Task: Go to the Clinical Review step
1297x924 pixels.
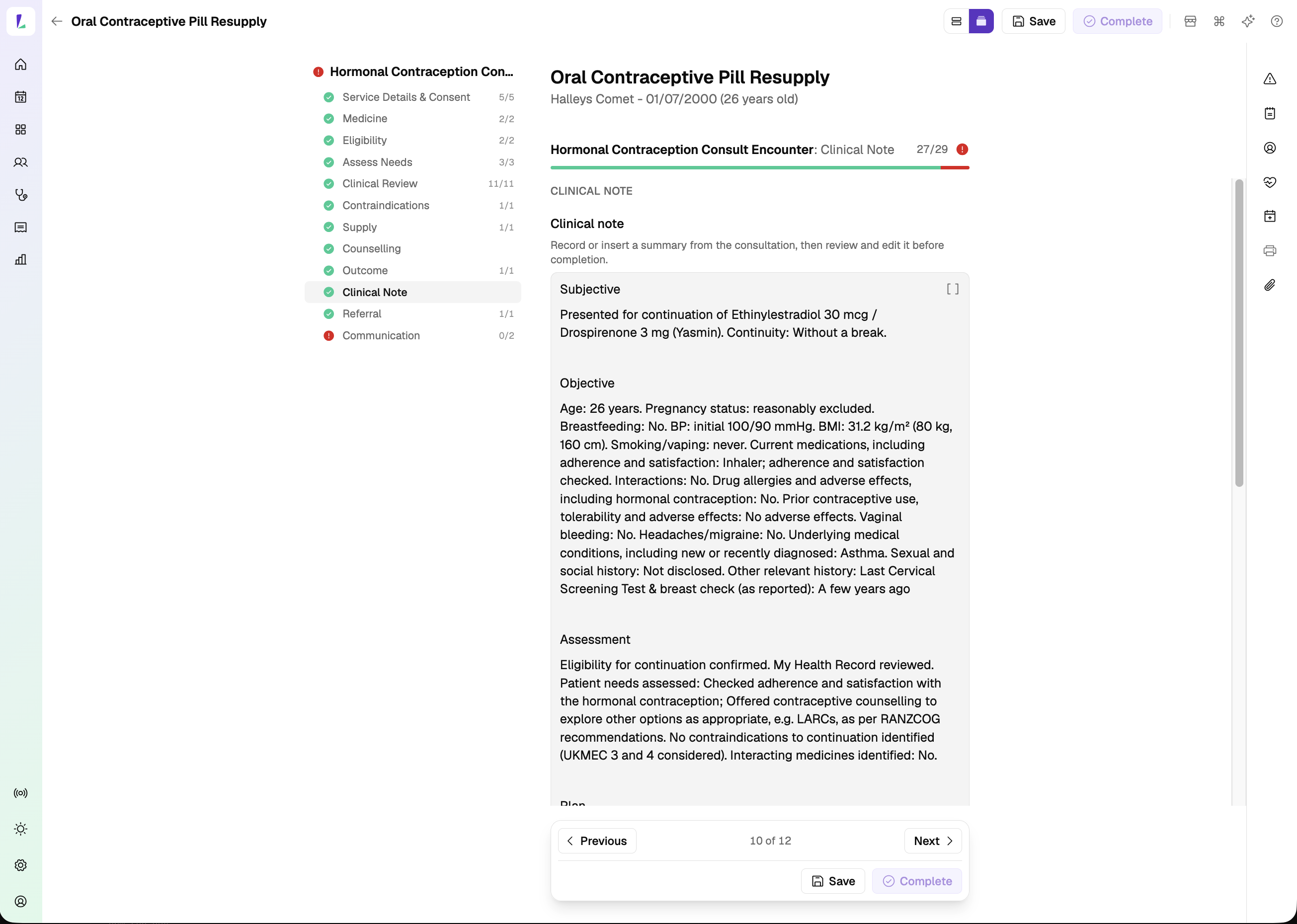Action: pyautogui.click(x=413, y=184)
